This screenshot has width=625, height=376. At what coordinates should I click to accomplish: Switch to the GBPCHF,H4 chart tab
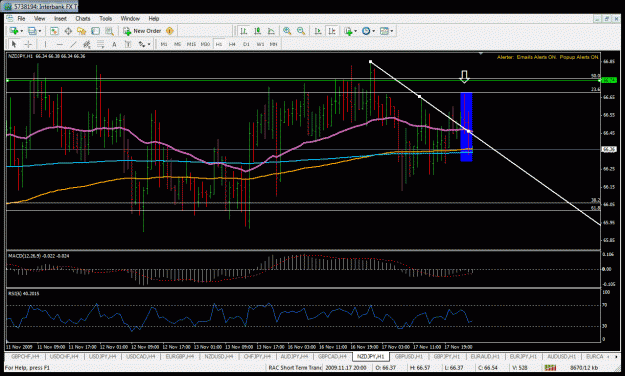coord(25,356)
